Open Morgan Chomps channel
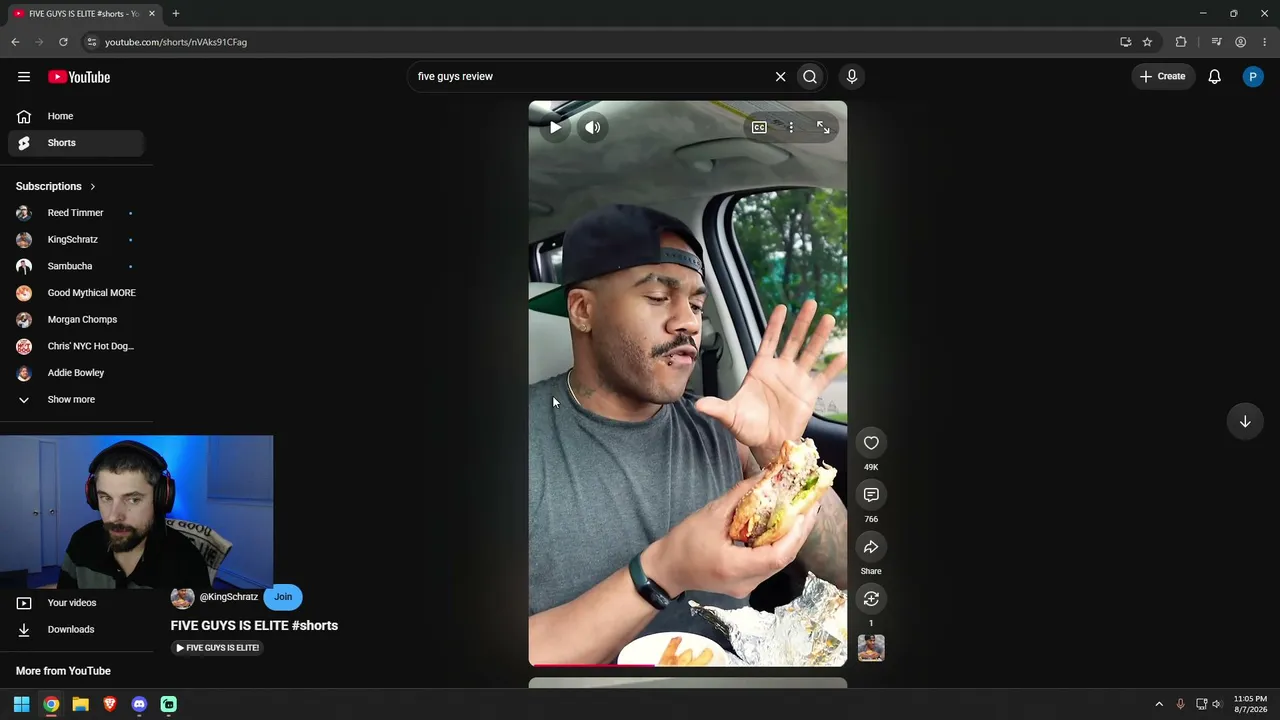Screen dimensions: 1280x720 [76, 320]
